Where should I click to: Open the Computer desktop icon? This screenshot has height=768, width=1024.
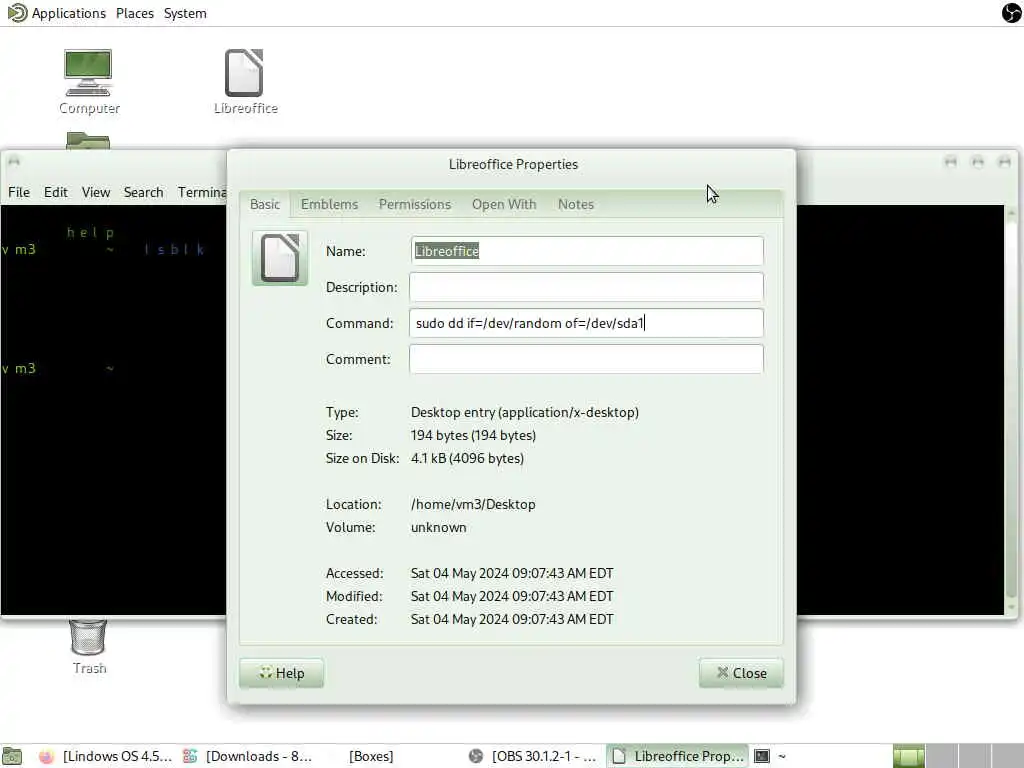[x=89, y=82]
